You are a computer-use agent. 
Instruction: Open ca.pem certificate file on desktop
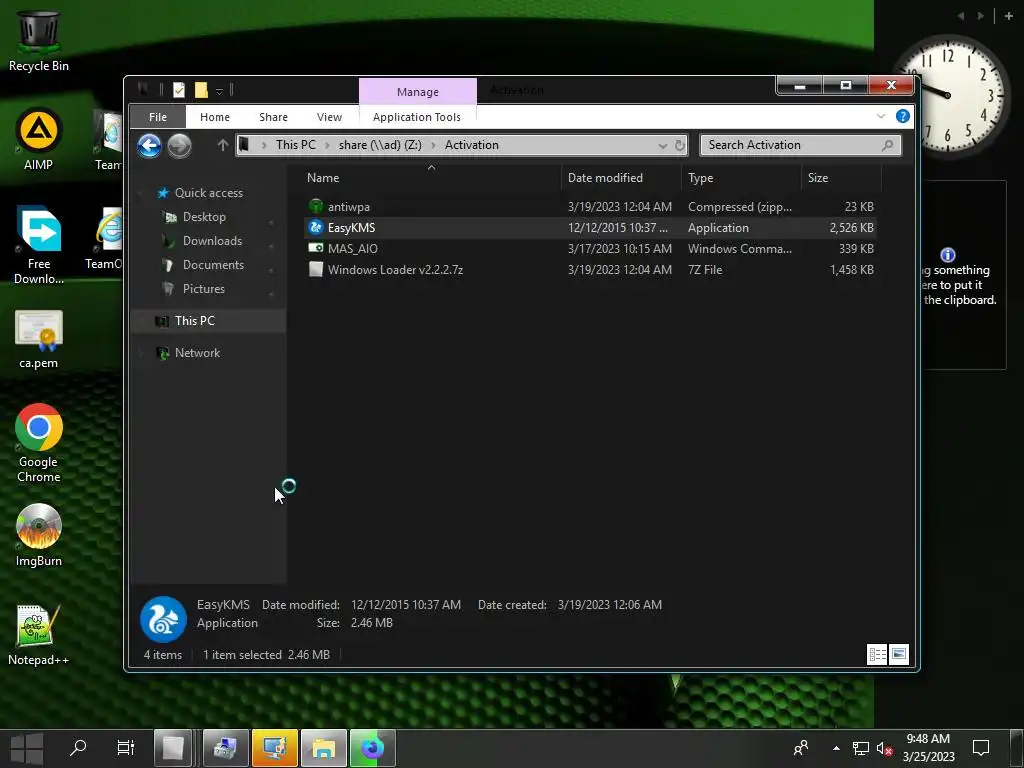coord(39,339)
